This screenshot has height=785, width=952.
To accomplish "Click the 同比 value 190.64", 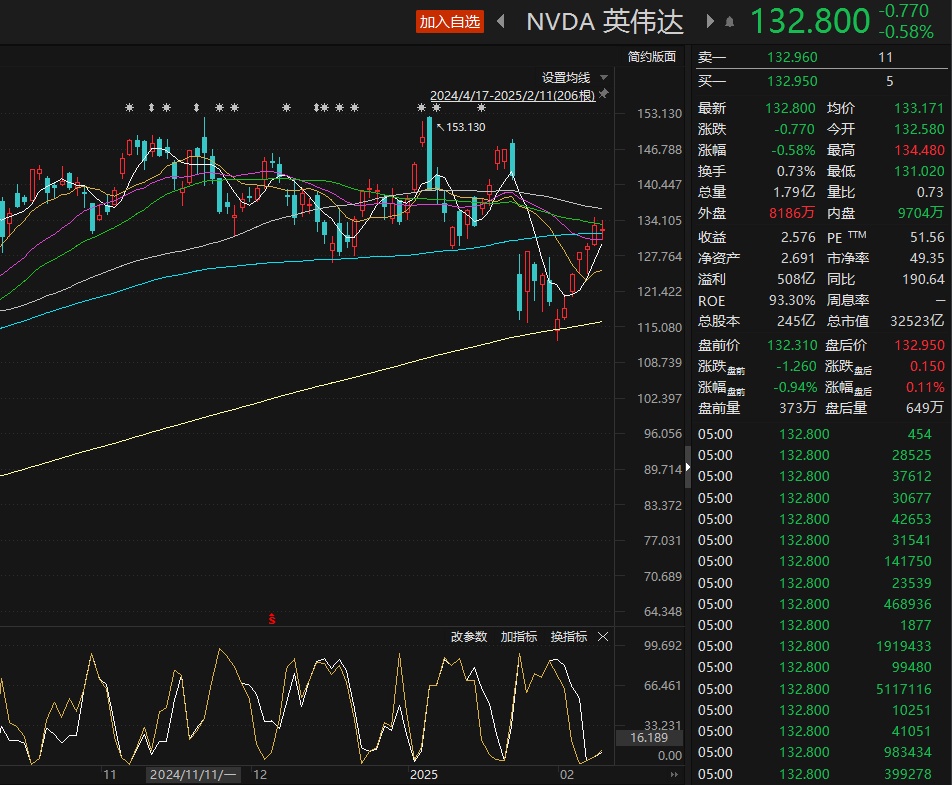I will [923, 279].
